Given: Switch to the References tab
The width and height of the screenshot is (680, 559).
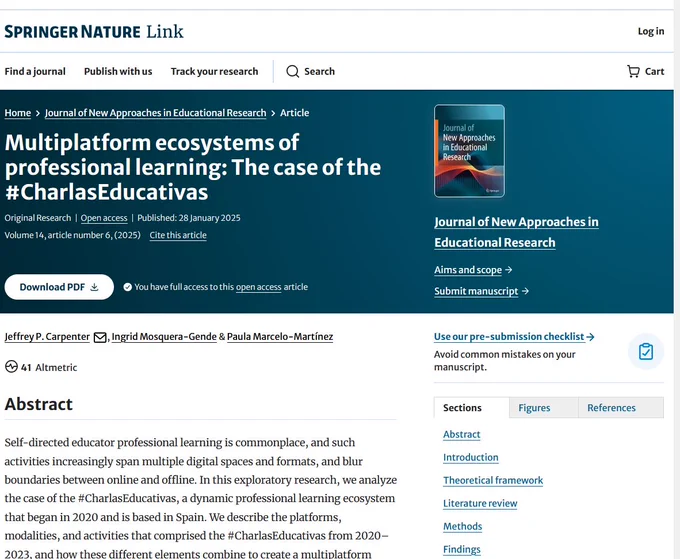Looking at the screenshot, I should pyautogui.click(x=621, y=408).
